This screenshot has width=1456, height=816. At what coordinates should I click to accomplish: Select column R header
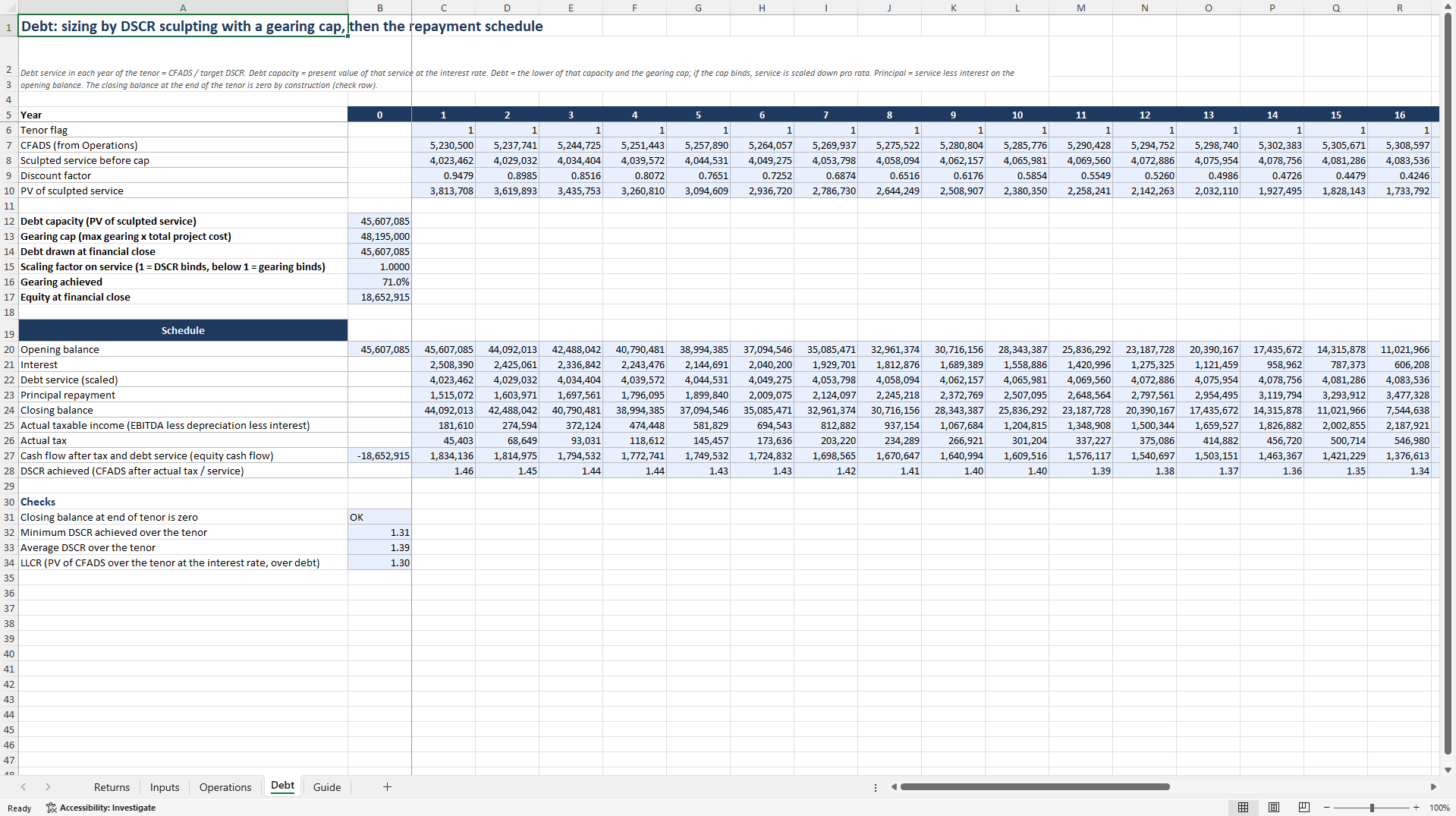[x=1399, y=8]
